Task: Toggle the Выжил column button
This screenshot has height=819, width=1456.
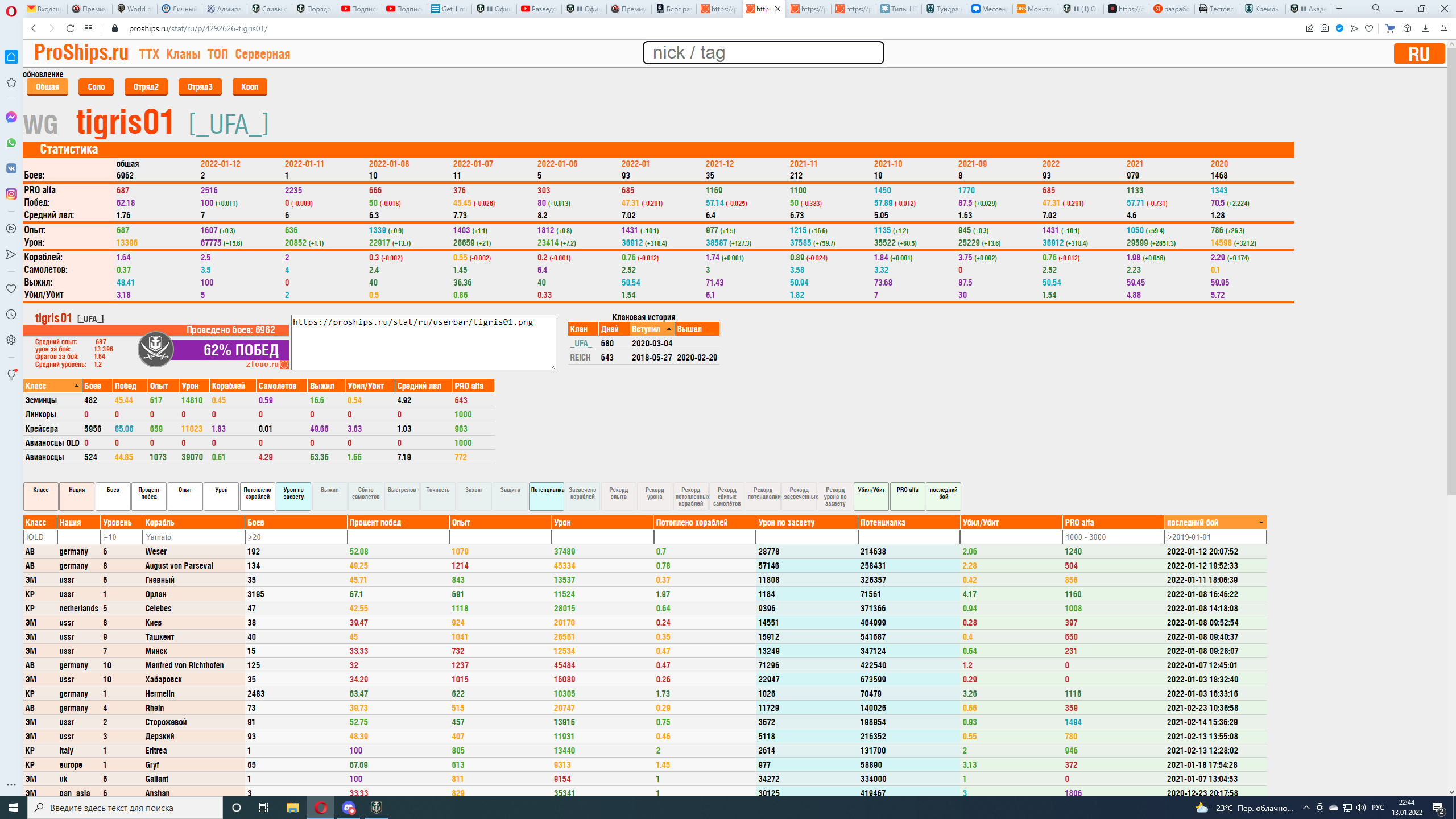Action: 329,496
